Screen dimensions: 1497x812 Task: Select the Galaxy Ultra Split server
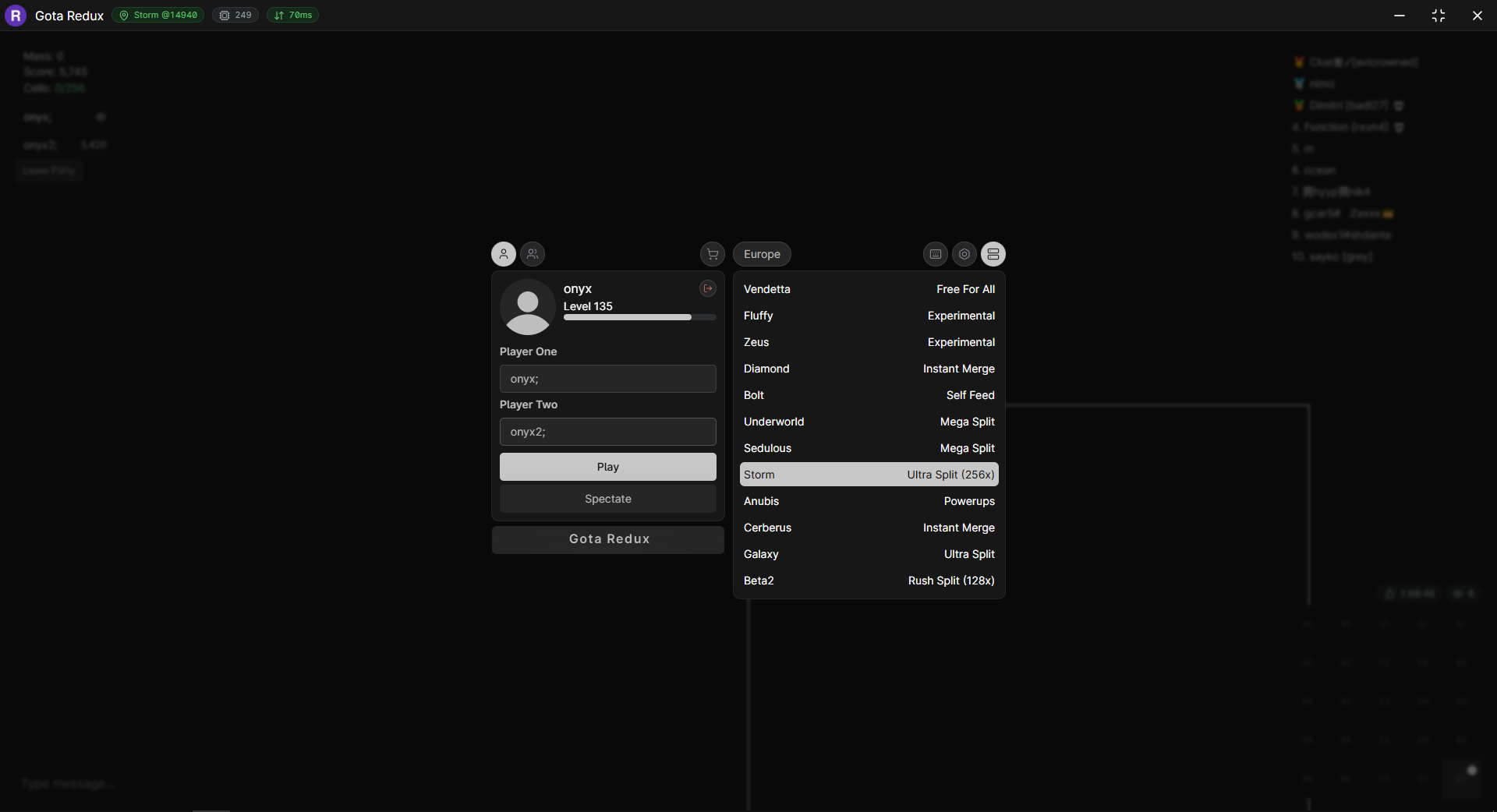(869, 554)
